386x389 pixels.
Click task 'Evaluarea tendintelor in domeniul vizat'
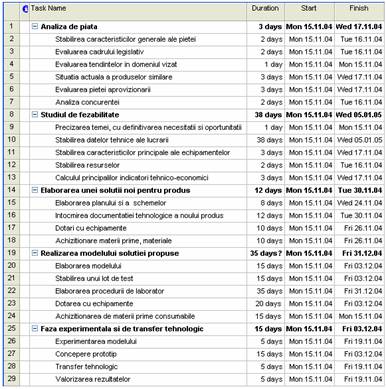coord(116,64)
